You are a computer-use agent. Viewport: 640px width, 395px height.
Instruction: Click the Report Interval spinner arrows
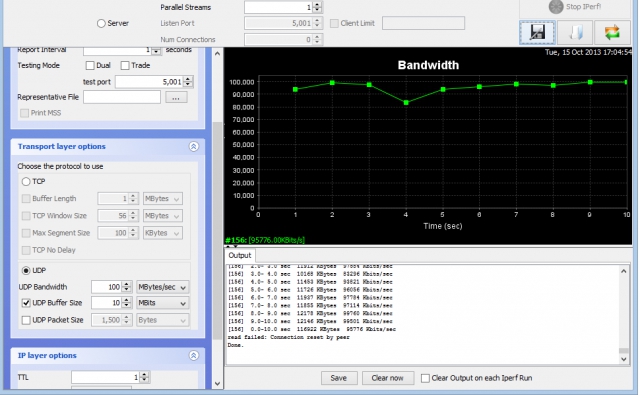(x=156, y=51)
